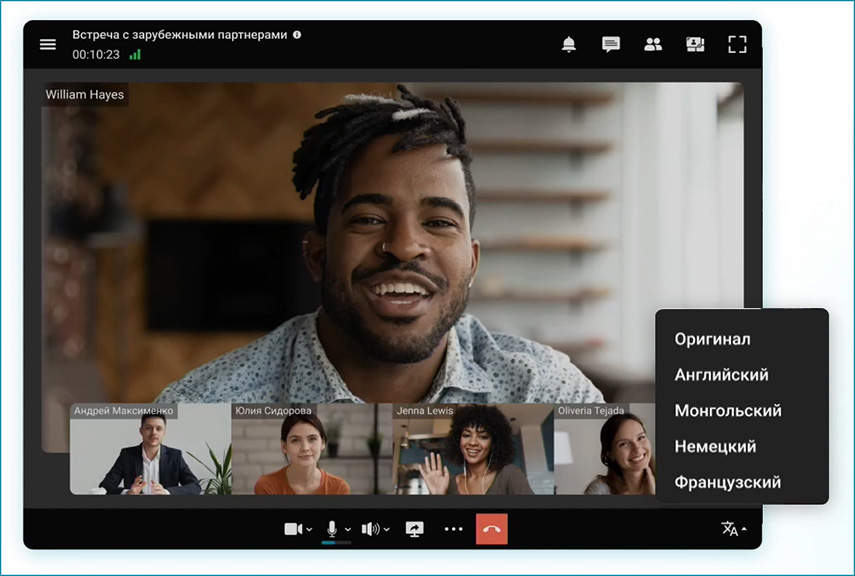Show meeting info next to the title
855x576 pixels.
[297, 34]
